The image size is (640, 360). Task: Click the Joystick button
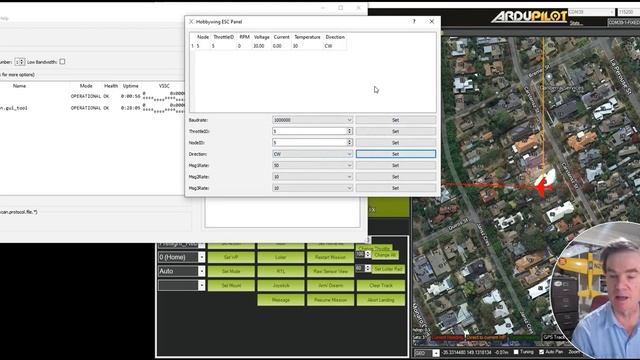pyautogui.click(x=281, y=285)
